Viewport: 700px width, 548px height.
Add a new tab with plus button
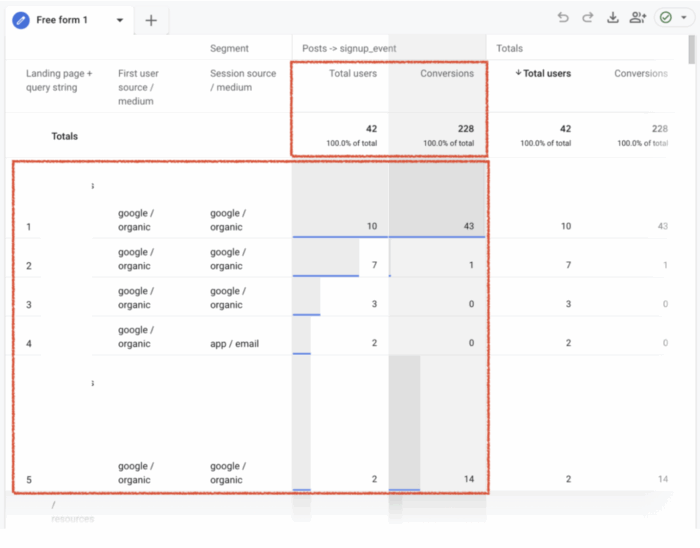[151, 20]
